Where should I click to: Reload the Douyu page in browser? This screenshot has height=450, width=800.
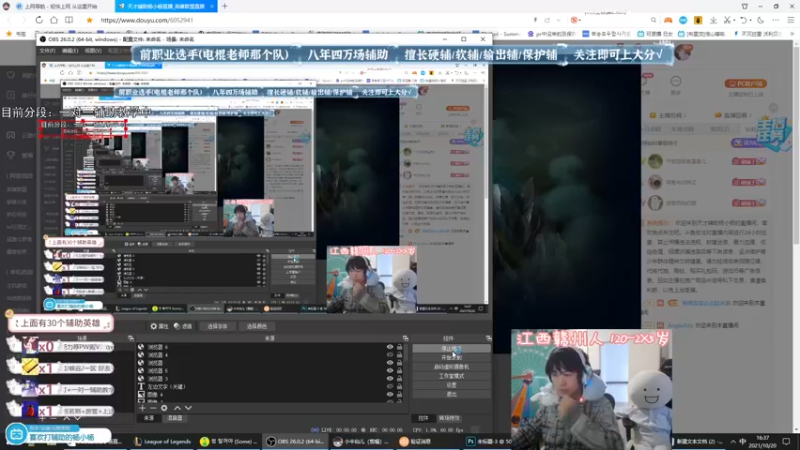coord(39,20)
